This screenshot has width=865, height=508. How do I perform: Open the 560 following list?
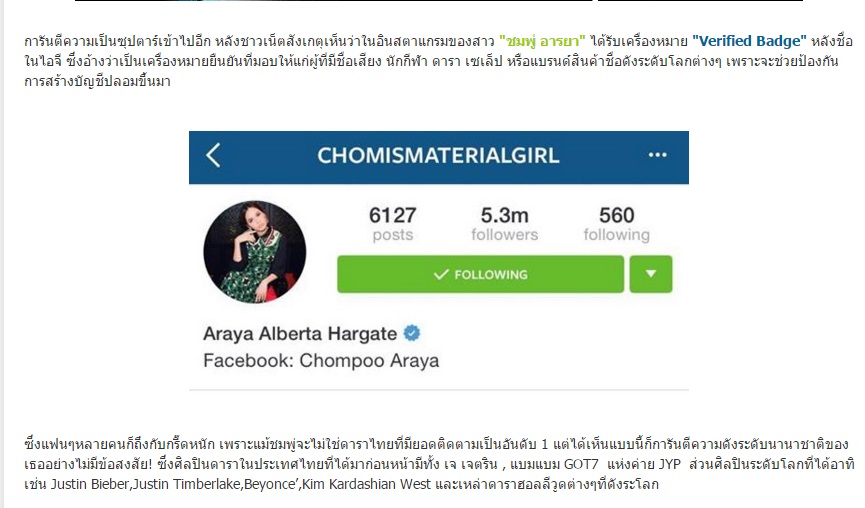point(617,223)
